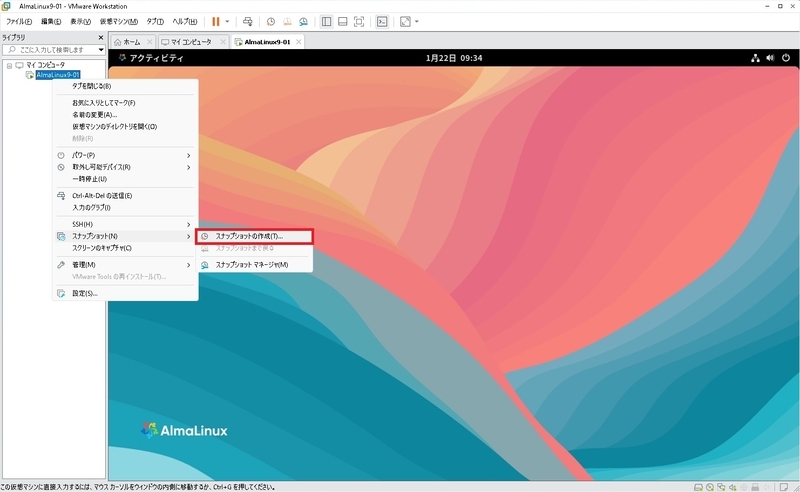Image resolution: width=800 pixels, height=492 pixels.
Task: Open the 編集 menu
Action: click(x=51, y=21)
